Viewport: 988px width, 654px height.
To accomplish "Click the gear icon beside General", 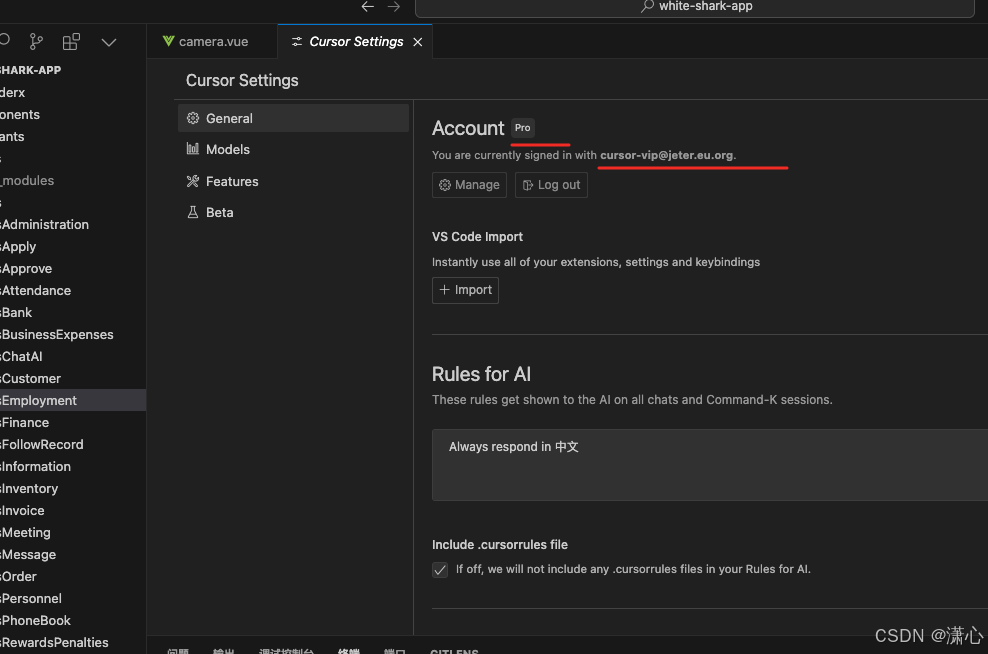I will coord(193,118).
